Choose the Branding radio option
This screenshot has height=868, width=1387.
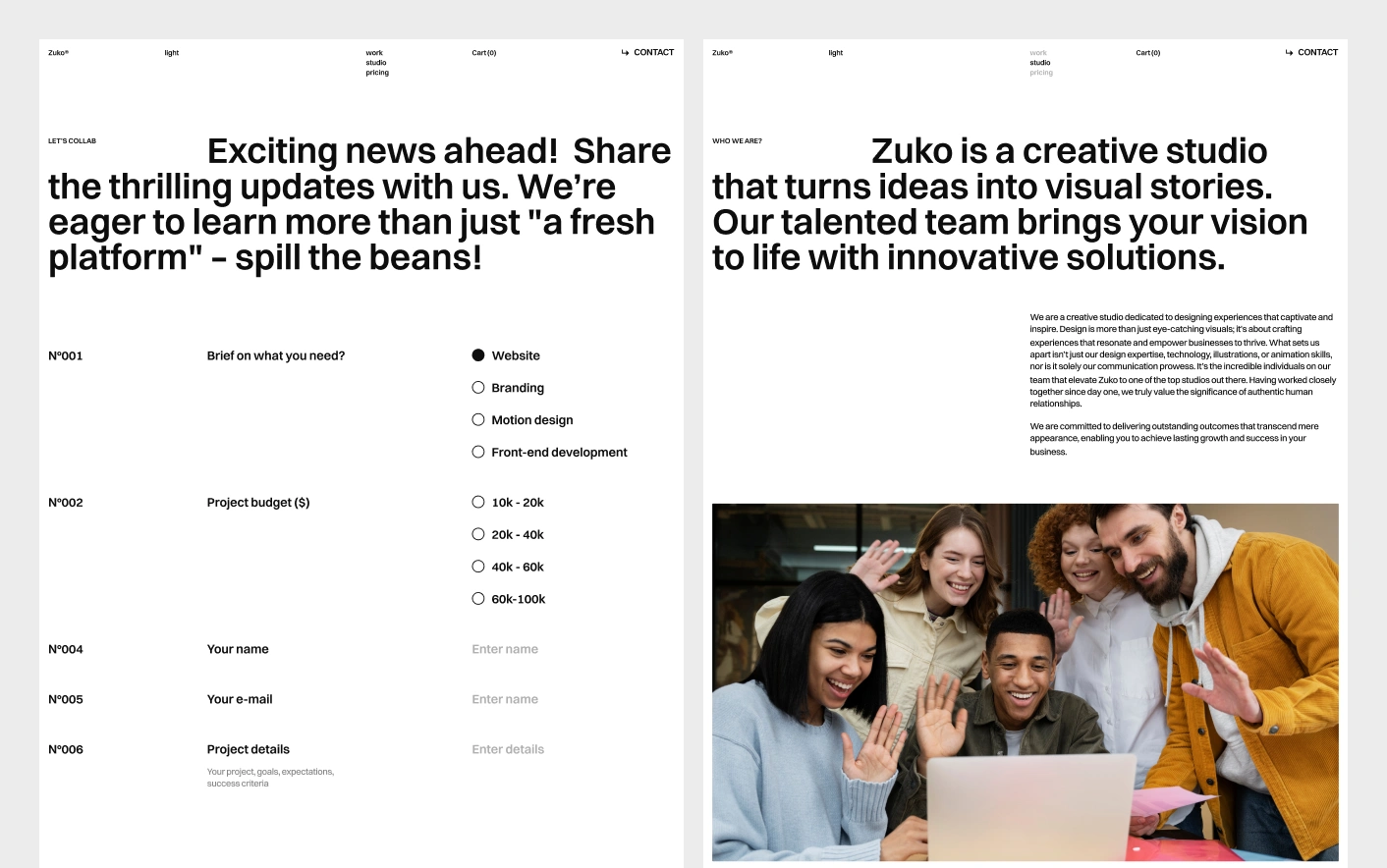pyautogui.click(x=478, y=388)
